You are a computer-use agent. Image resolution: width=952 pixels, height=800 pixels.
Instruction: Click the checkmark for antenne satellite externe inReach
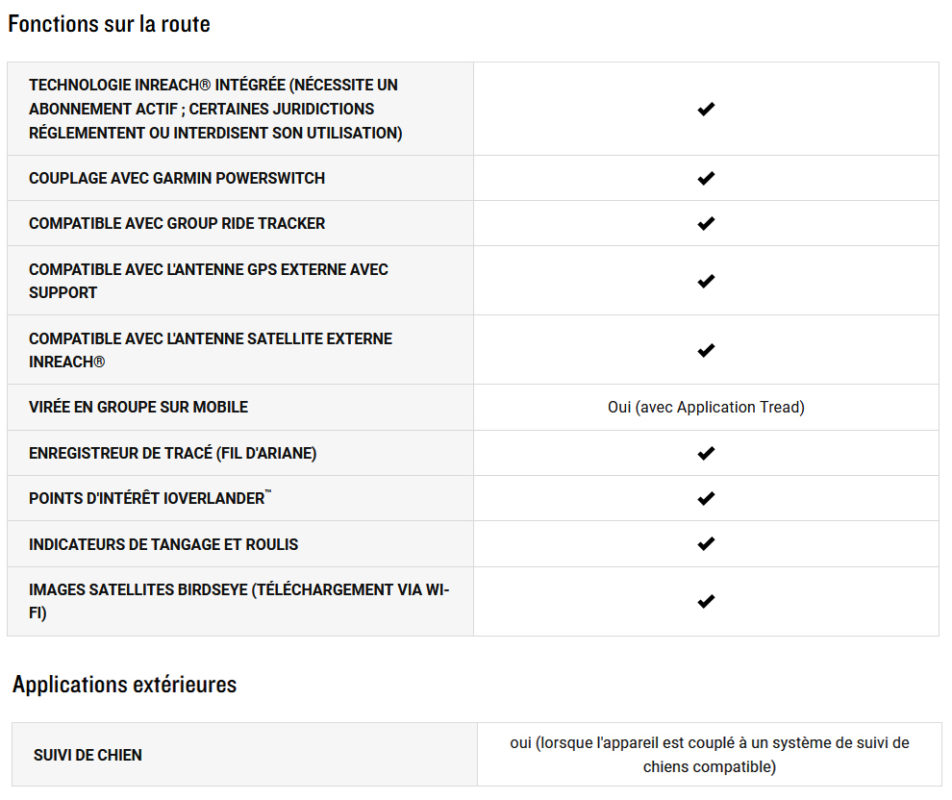[x=706, y=350]
